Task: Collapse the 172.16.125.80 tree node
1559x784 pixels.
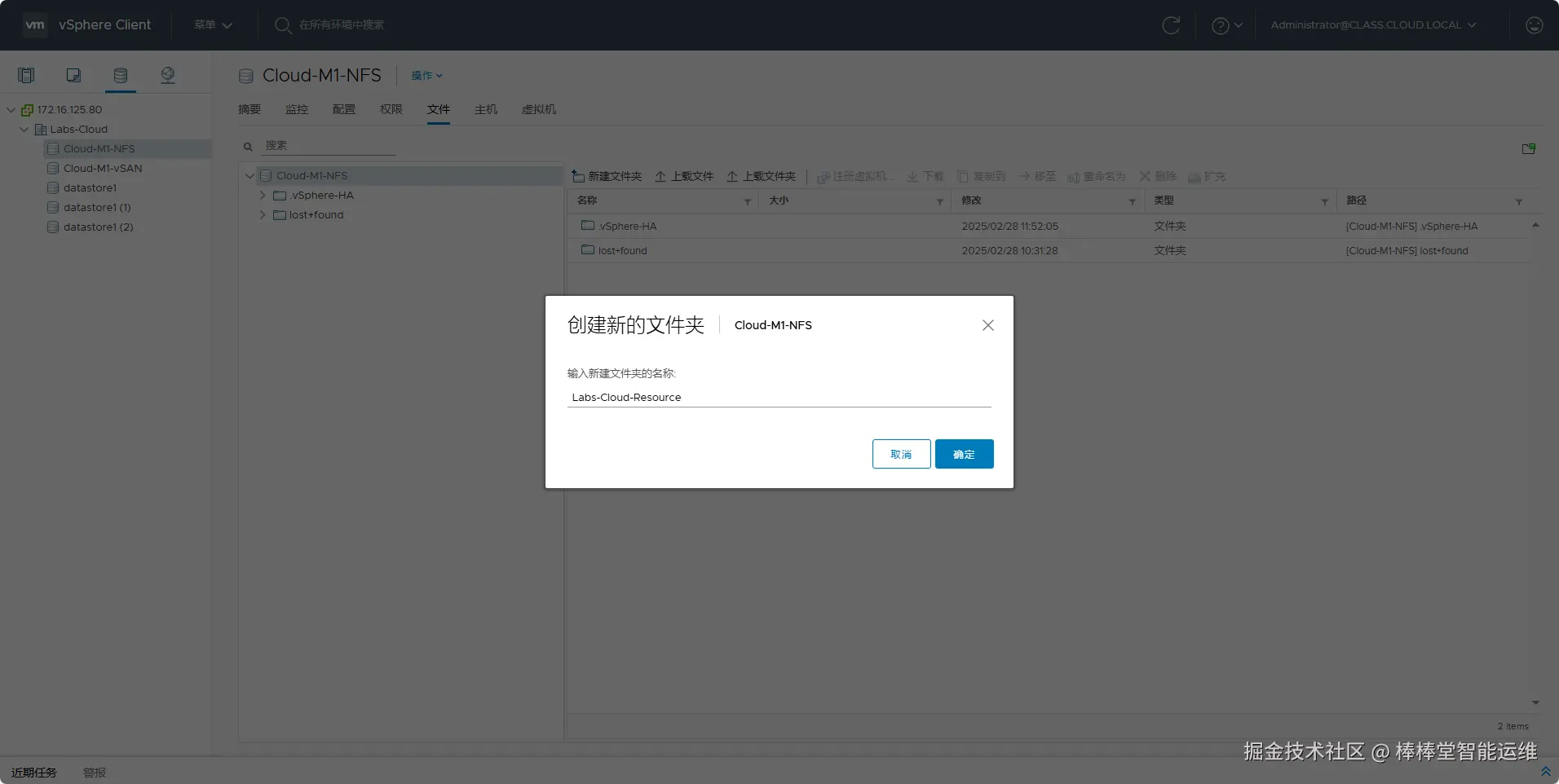Action: 11,109
